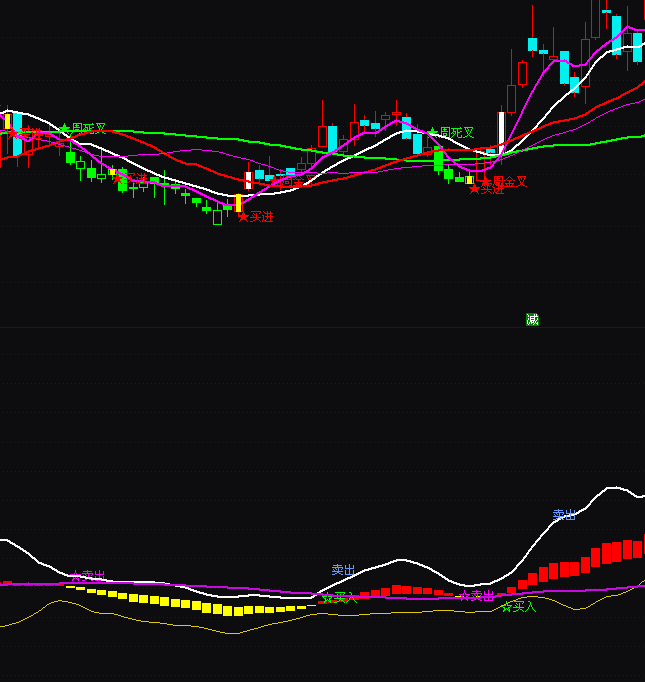
Task: Select the tall white candle before the breakout
Action: click(x=501, y=132)
